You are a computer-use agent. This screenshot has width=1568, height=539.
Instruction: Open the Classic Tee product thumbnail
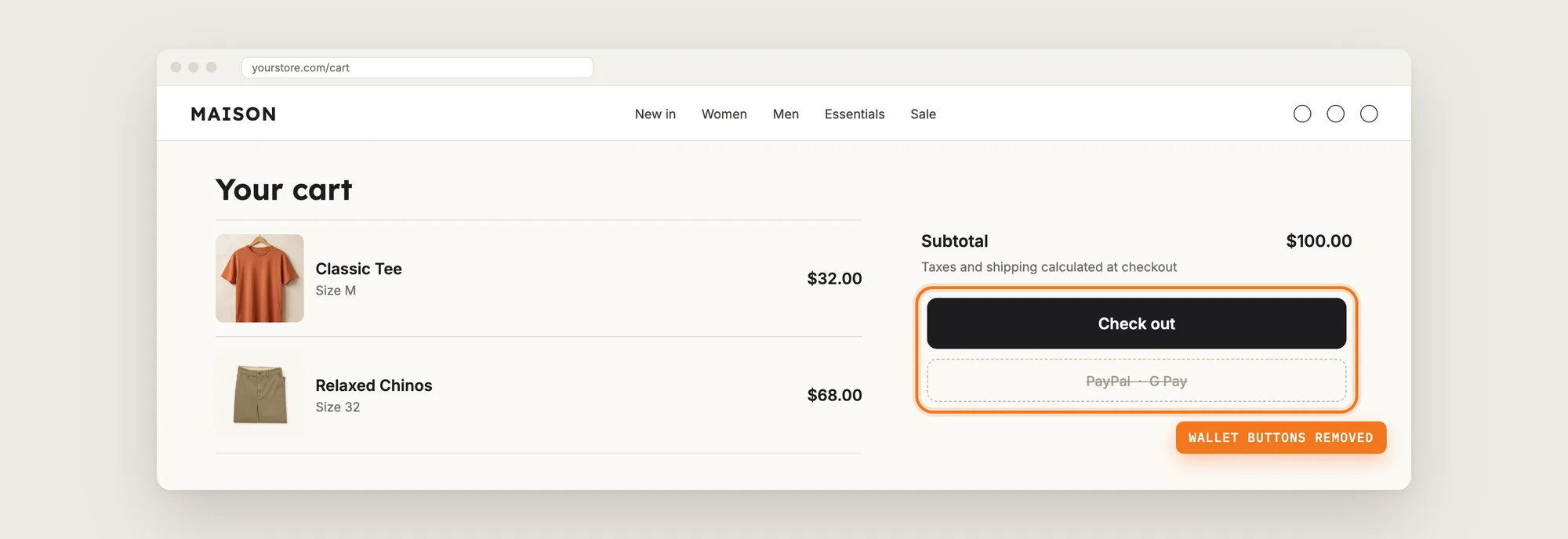coord(260,278)
